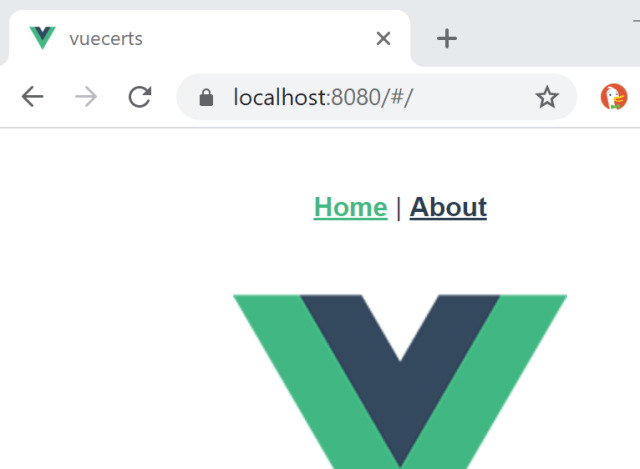The width and height of the screenshot is (640, 469).
Task: Close the vuecerts tab
Action: coord(383,39)
